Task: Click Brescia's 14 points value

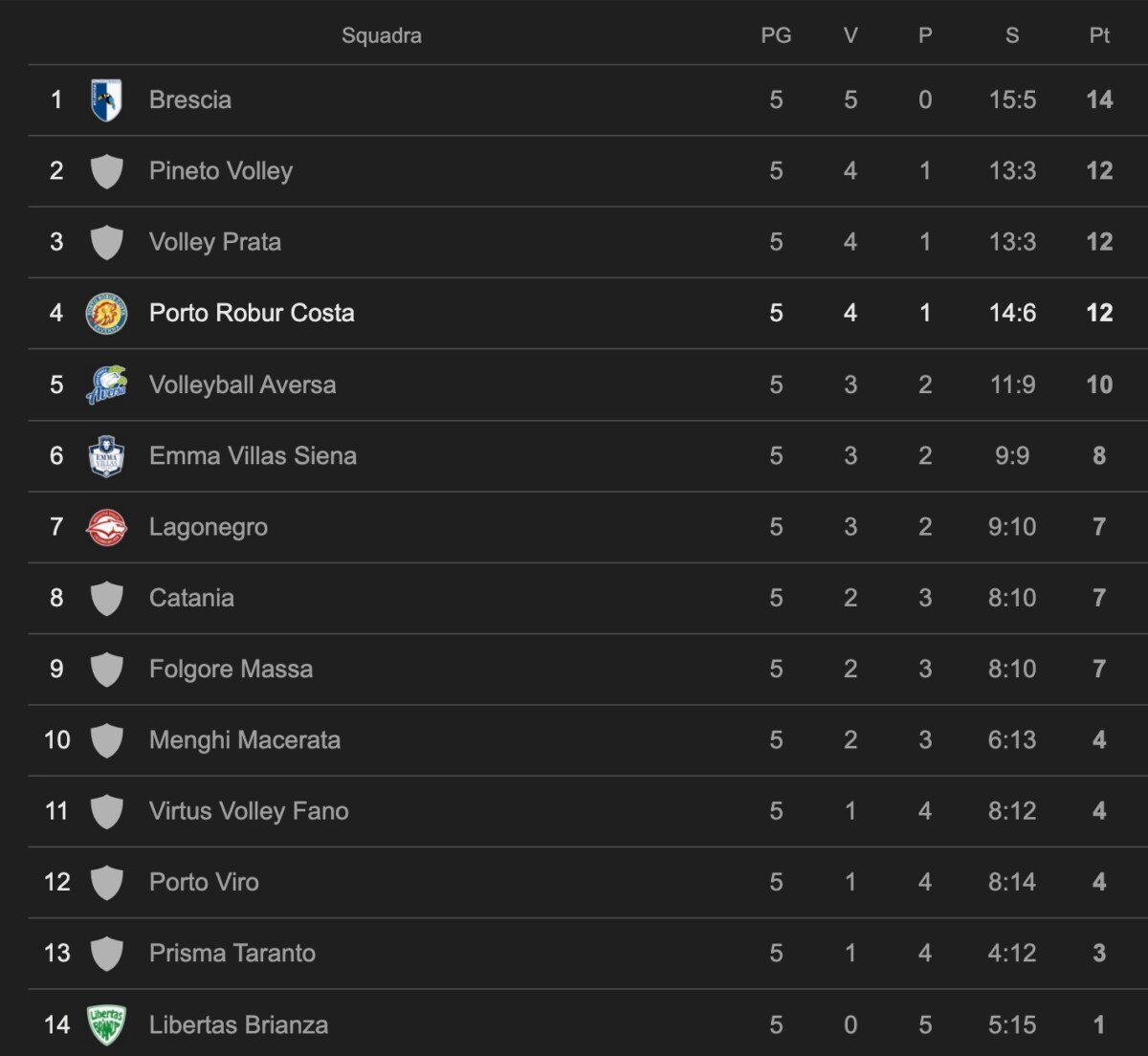Action: click(1099, 99)
